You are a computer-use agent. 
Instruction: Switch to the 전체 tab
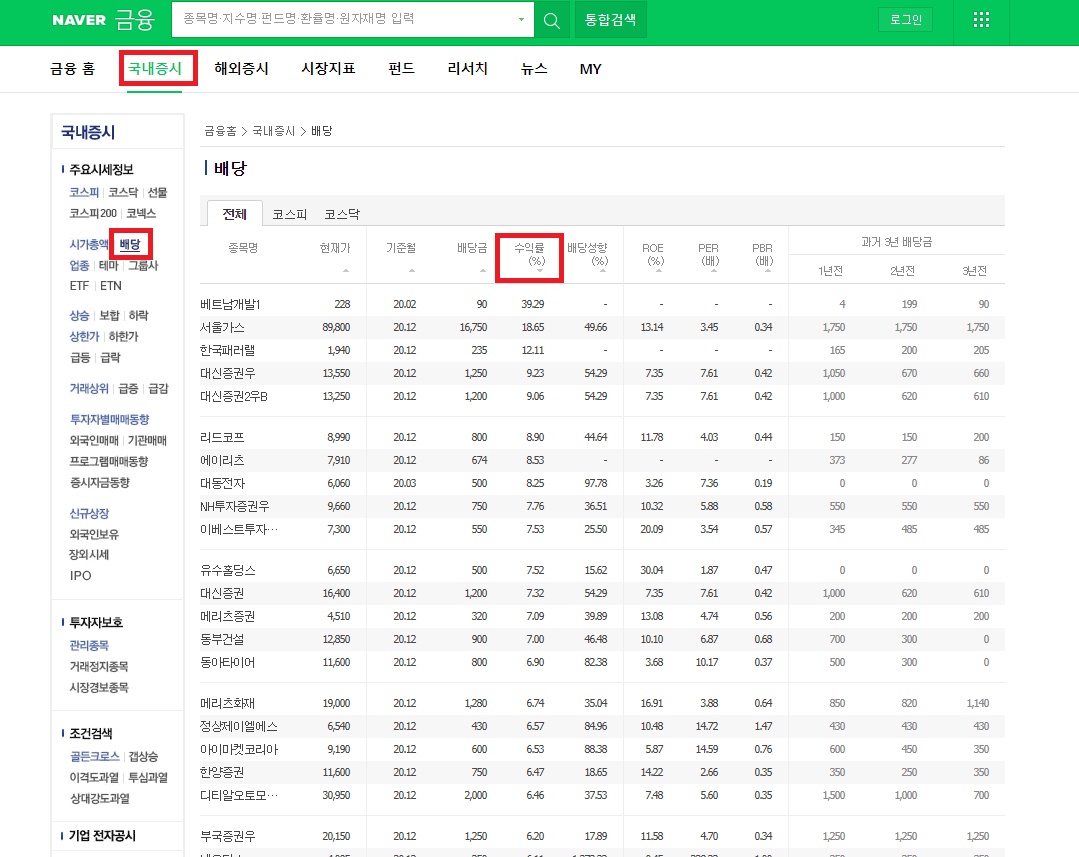coord(235,214)
